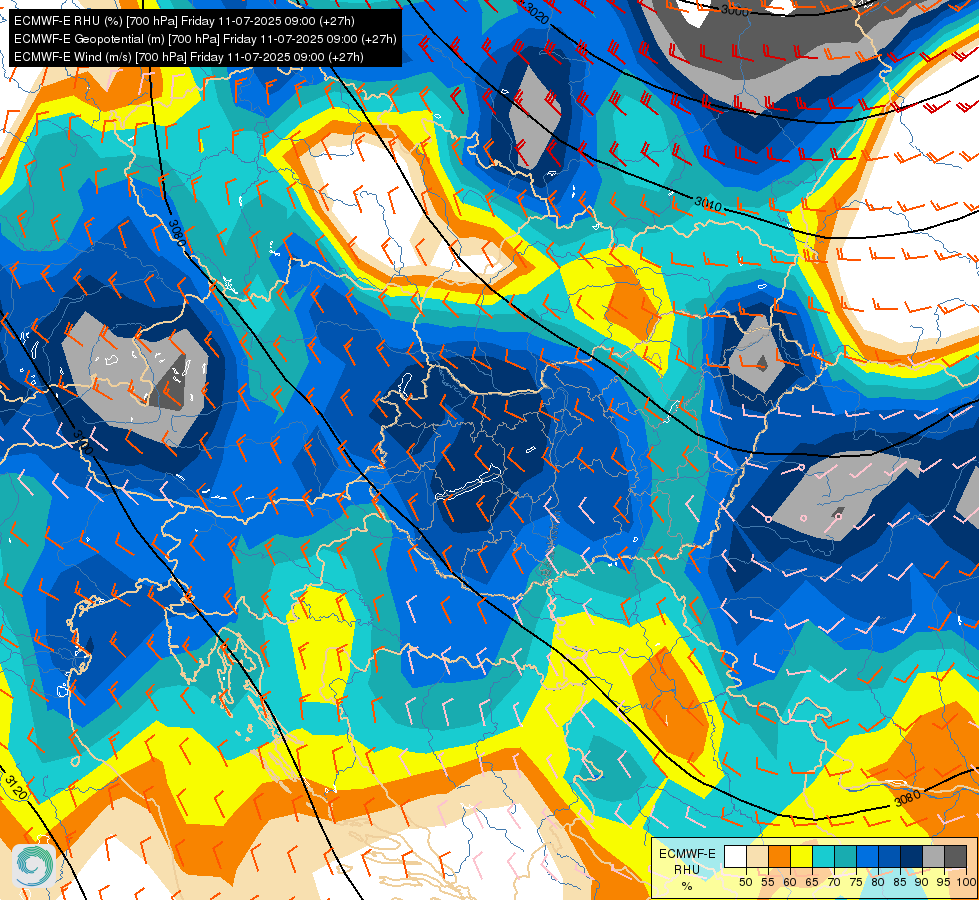Select the cyan 65-70% legend swatch

tap(823, 856)
